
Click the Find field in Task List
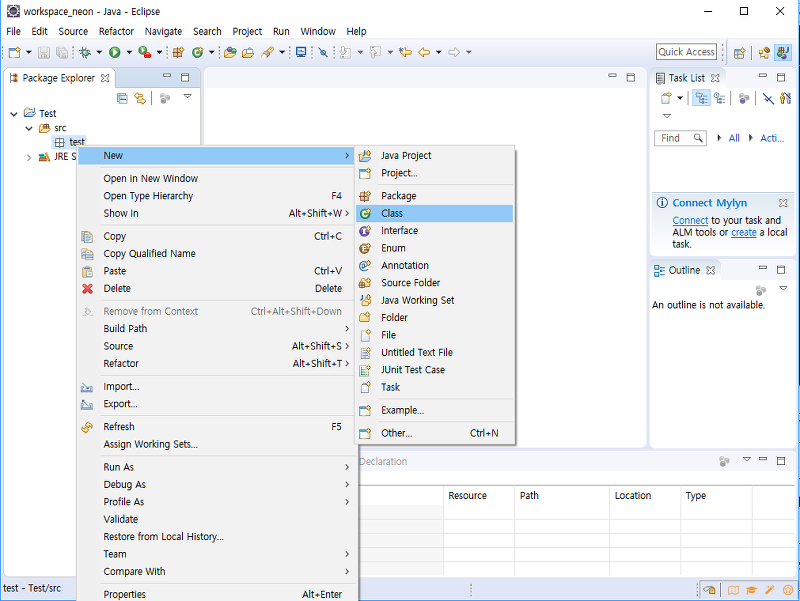[680, 138]
